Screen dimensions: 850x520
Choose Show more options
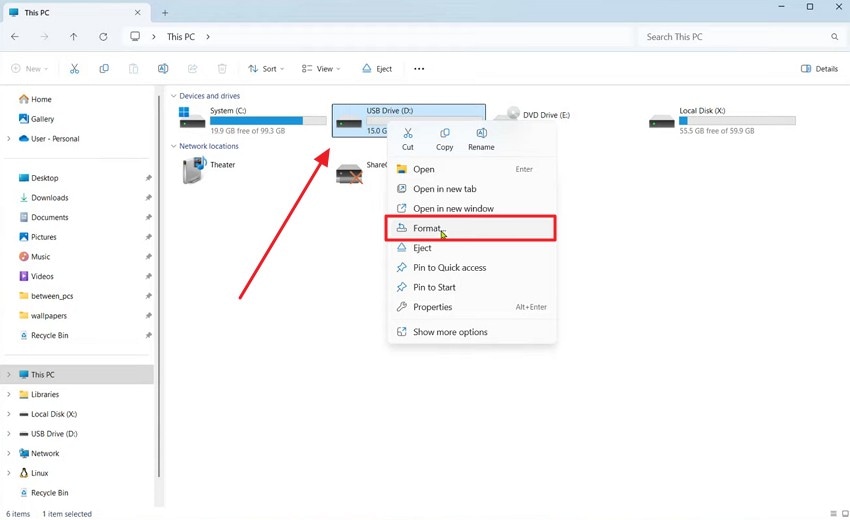(471, 332)
